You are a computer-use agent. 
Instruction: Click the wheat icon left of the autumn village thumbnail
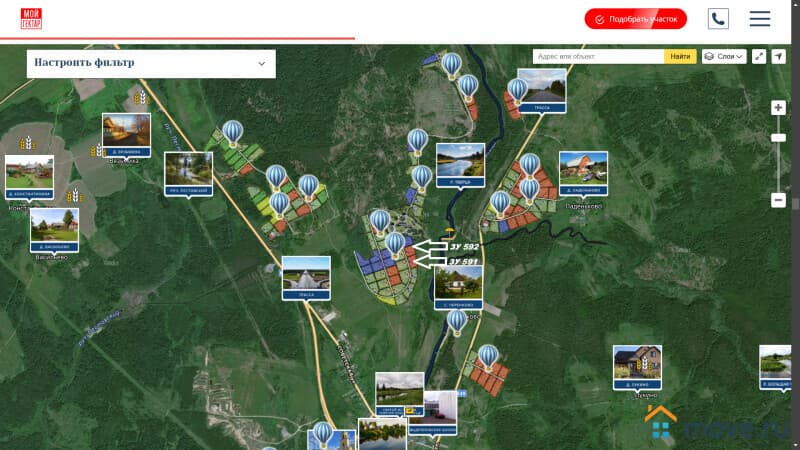click(x=97, y=151)
